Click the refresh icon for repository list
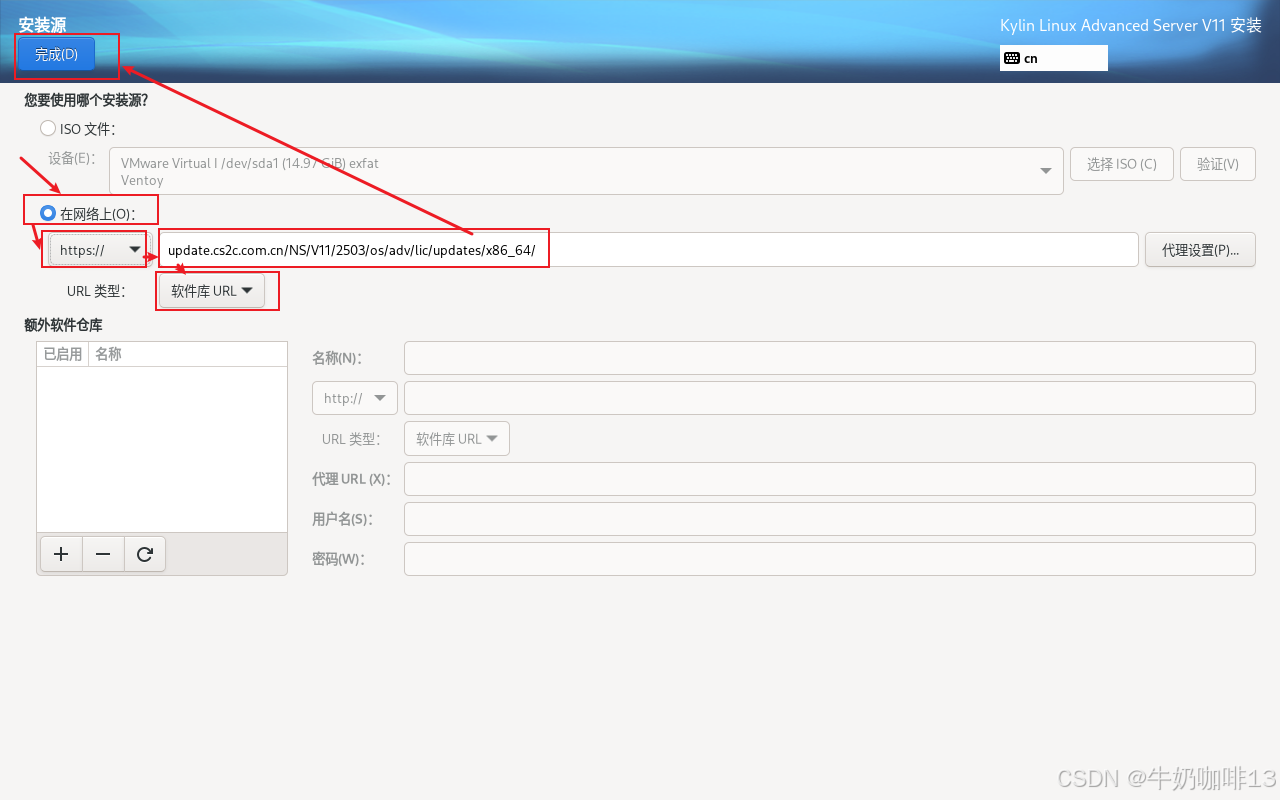1280x800 pixels. click(145, 554)
